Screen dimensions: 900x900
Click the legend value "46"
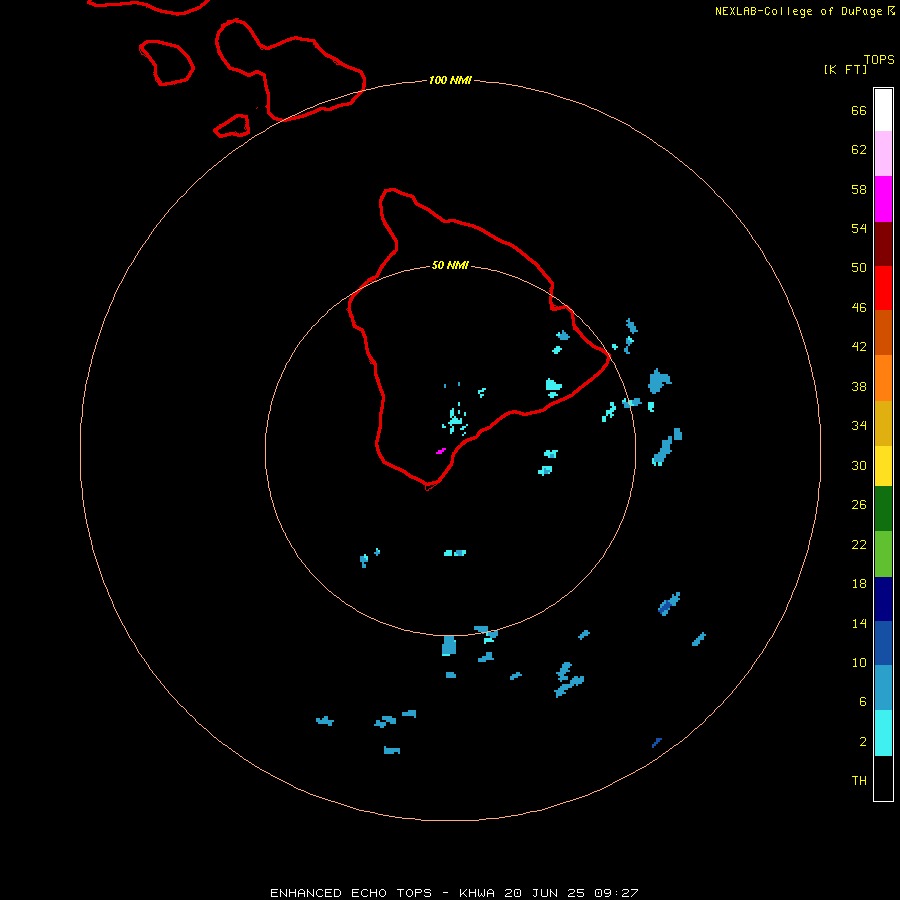point(859,308)
